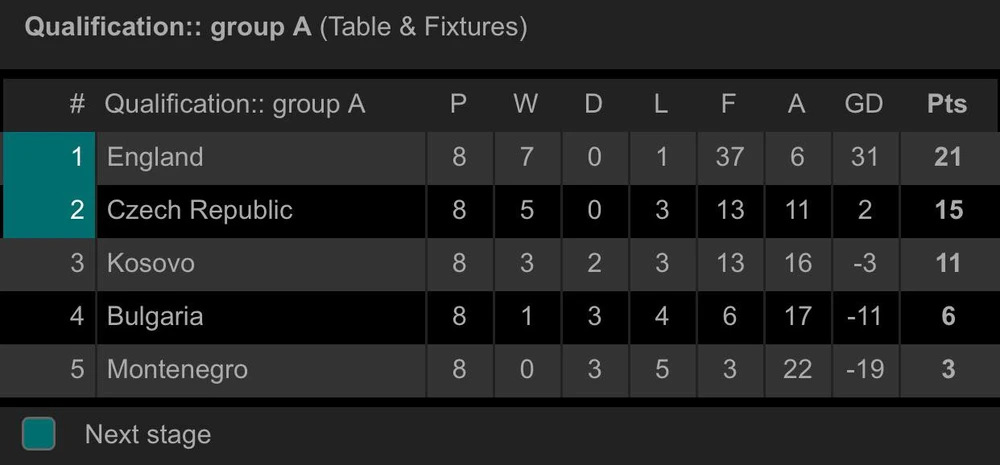Click the W wins column header
The image size is (1000, 465).
click(526, 104)
